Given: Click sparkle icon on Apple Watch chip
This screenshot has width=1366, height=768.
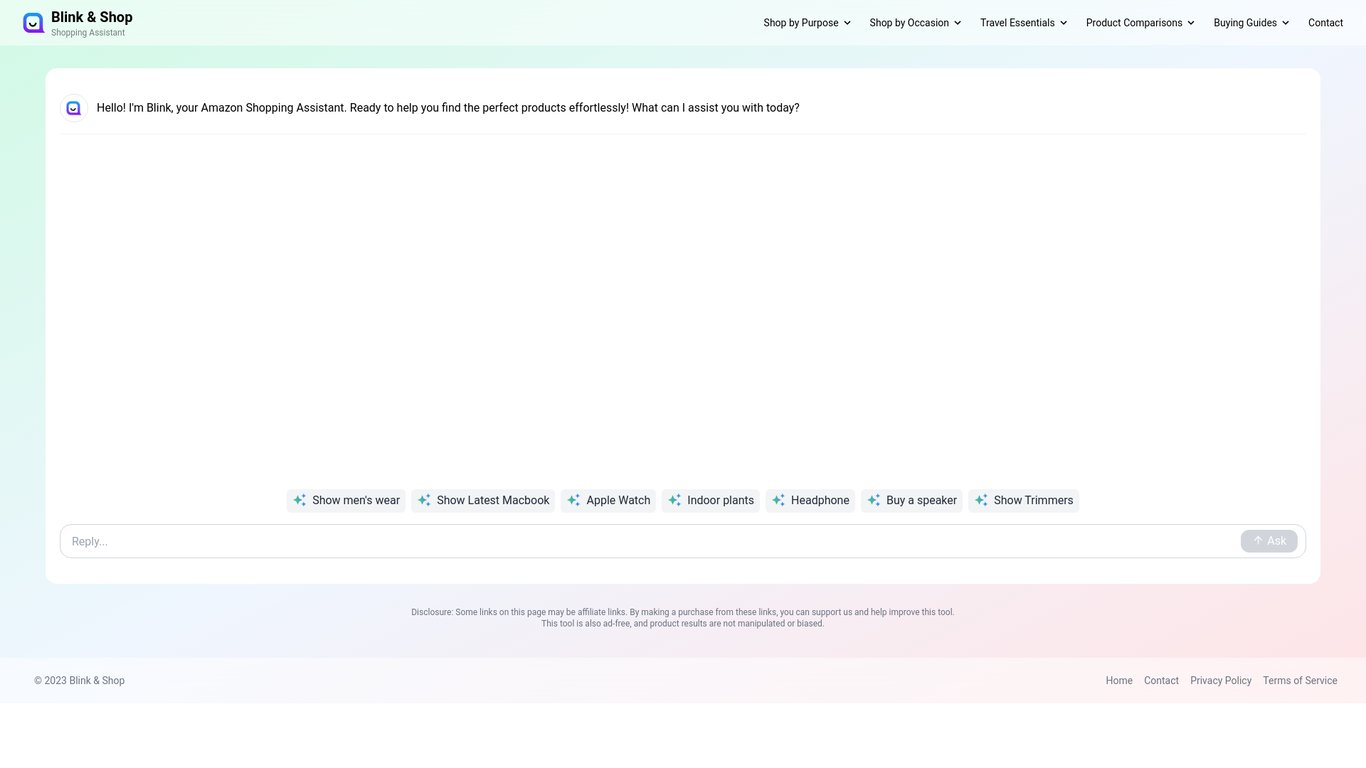Looking at the screenshot, I should (x=574, y=500).
